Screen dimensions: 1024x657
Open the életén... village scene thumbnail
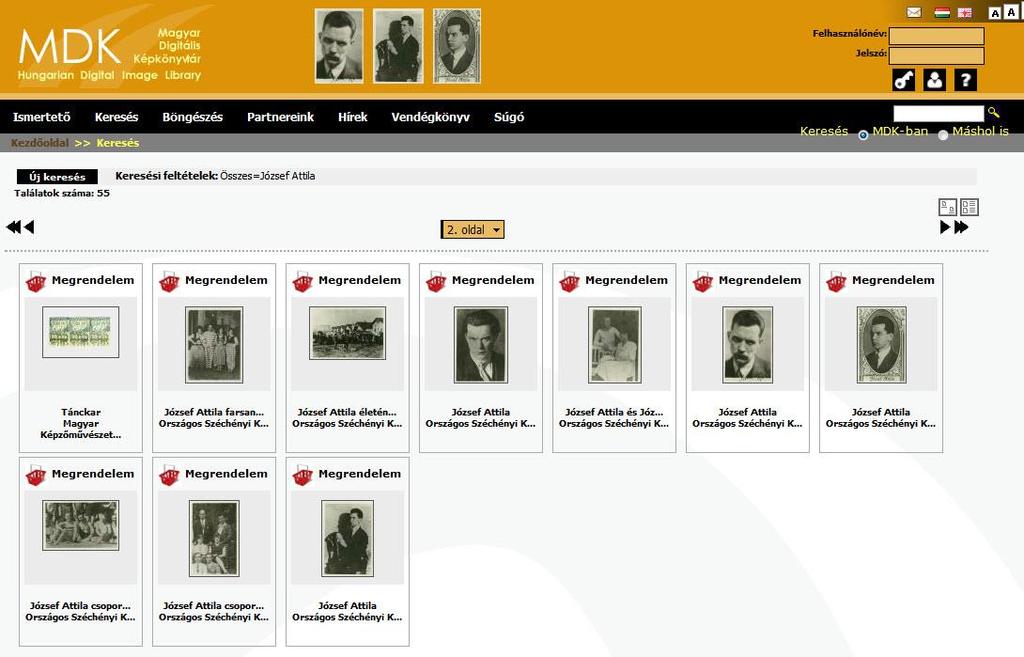[347, 333]
